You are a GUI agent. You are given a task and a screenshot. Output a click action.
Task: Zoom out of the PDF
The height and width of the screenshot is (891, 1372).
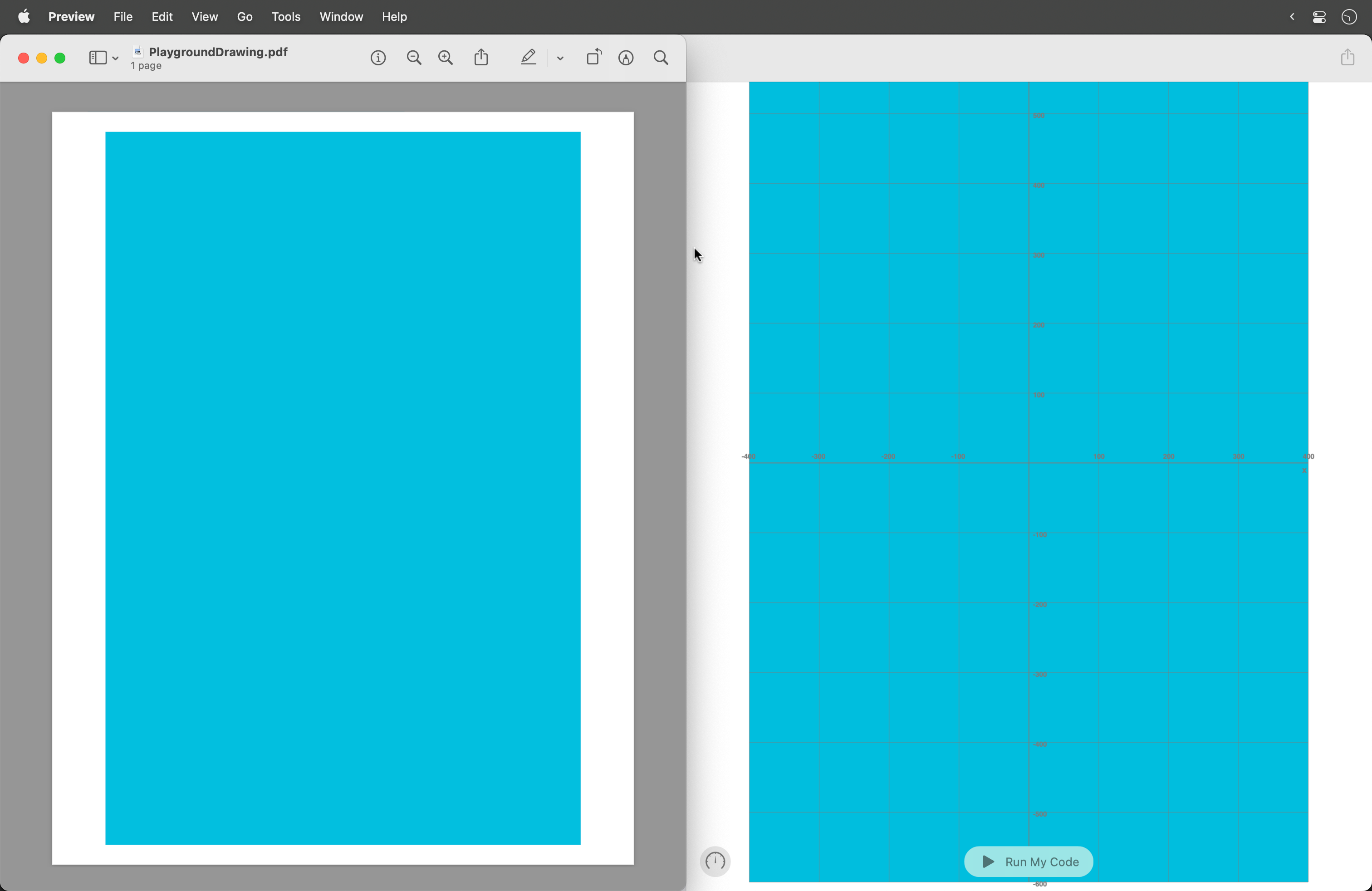pyautogui.click(x=413, y=58)
